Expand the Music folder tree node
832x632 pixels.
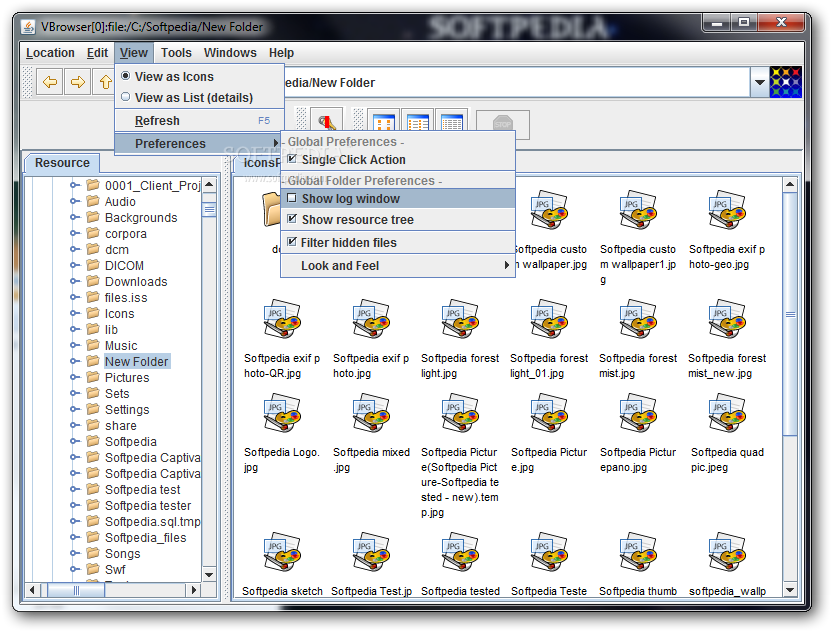click(75, 345)
